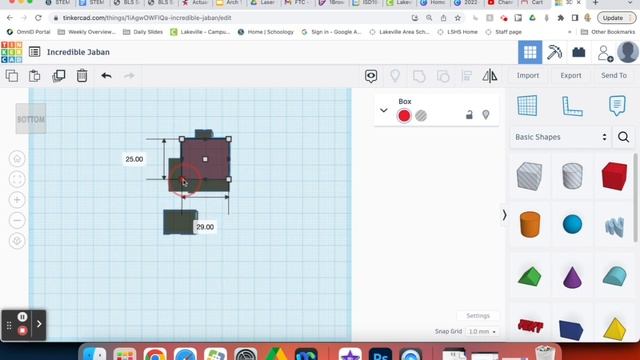
Task: Click the Mirror tool icon
Action: (490, 76)
